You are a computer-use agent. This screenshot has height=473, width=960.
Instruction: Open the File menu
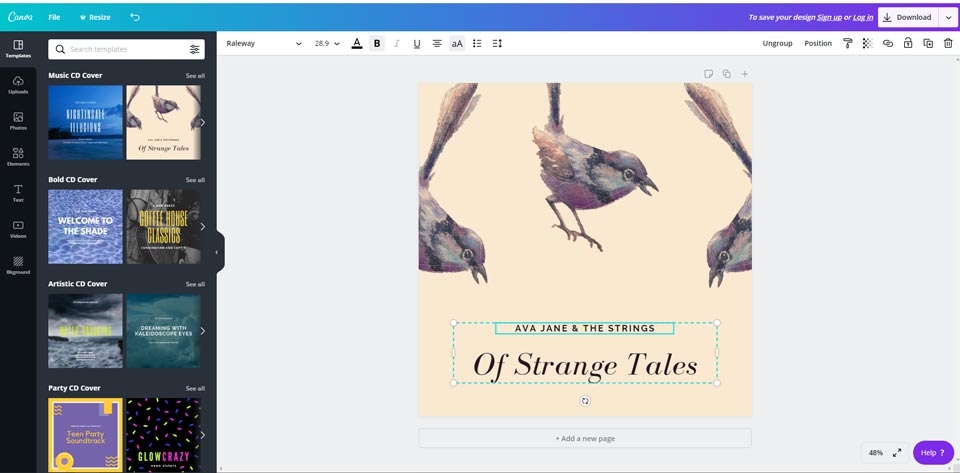click(54, 17)
